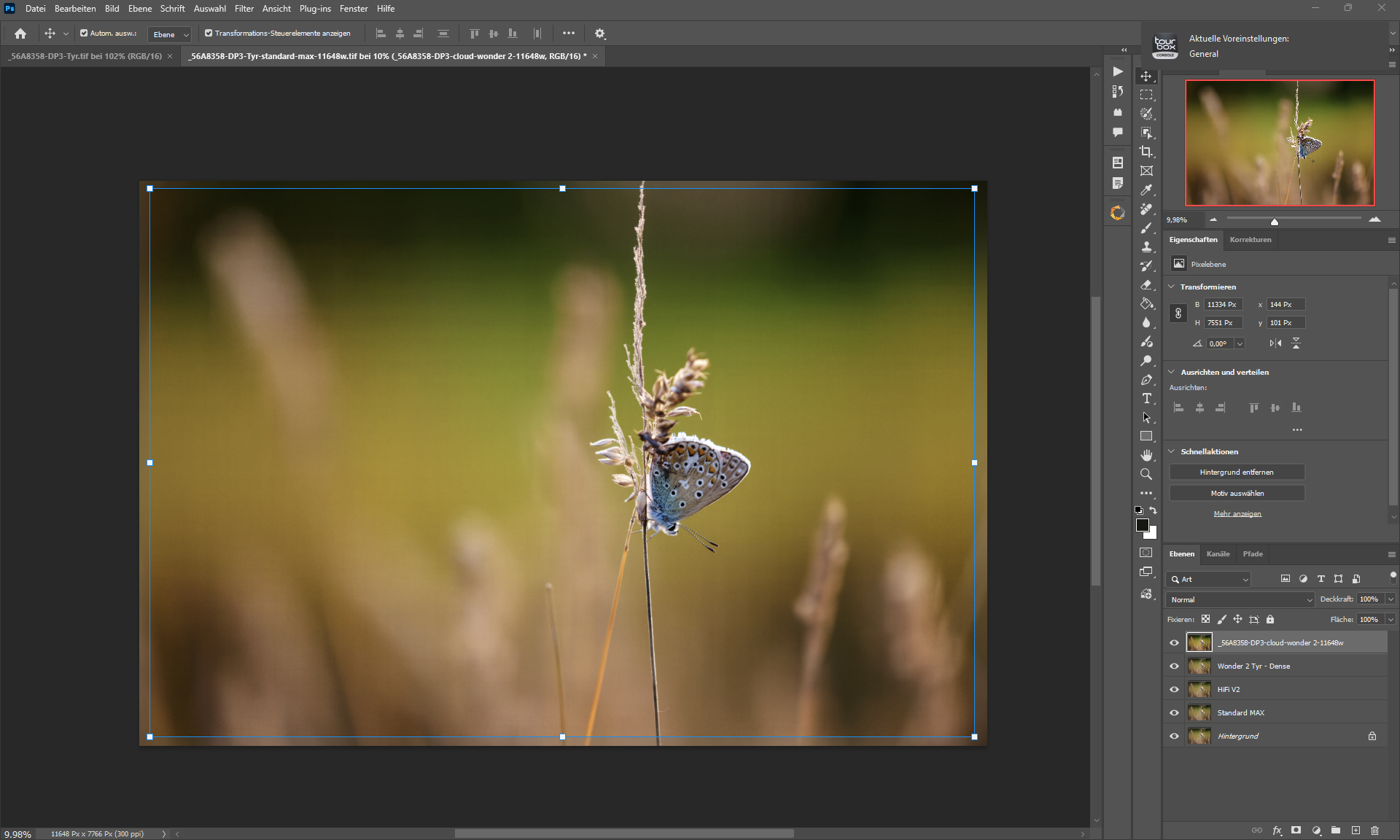The height and width of the screenshot is (840, 1400).
Task: Click the Mehr anzeigen link
Action: click(x=1237, y=514)
